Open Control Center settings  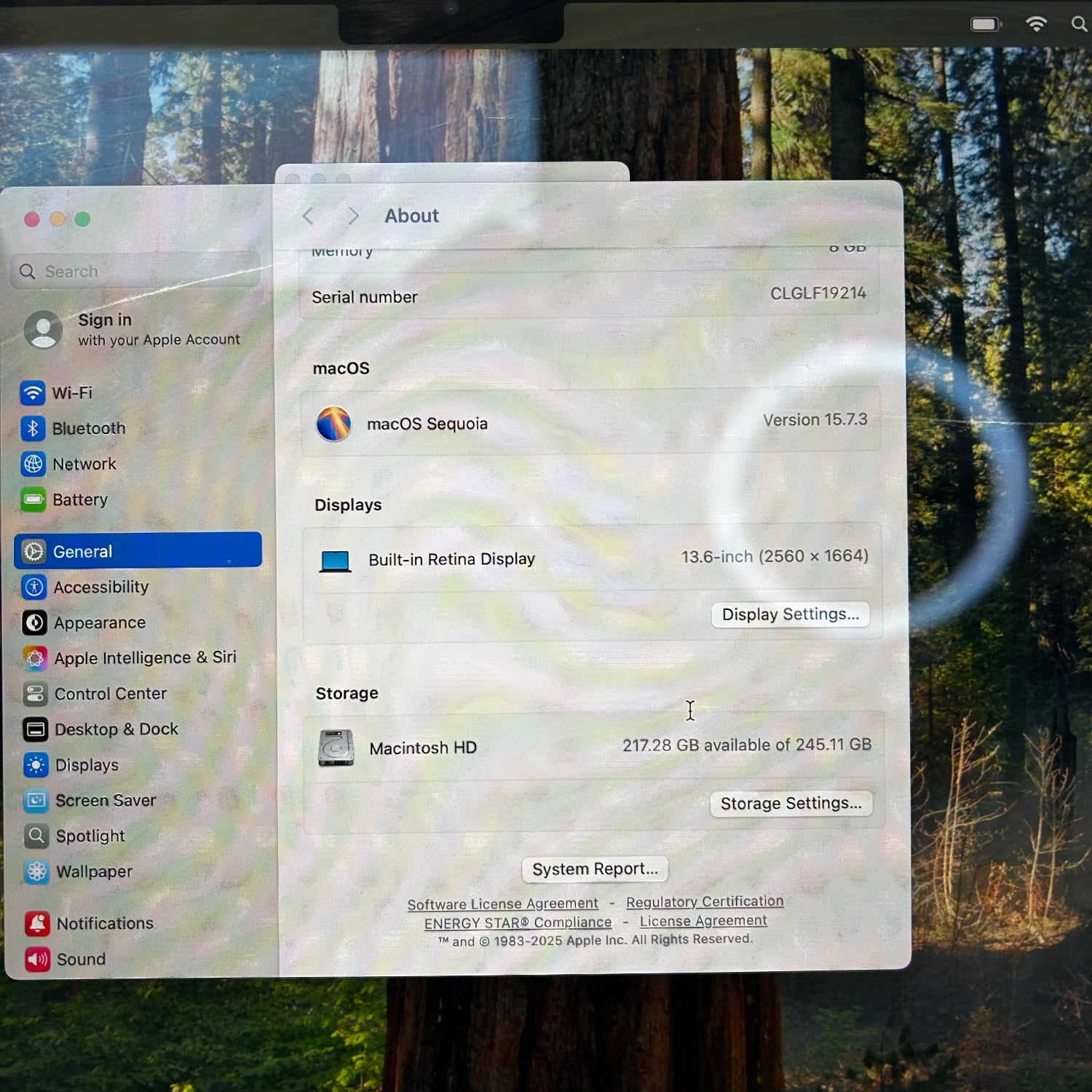click(110, 694)
